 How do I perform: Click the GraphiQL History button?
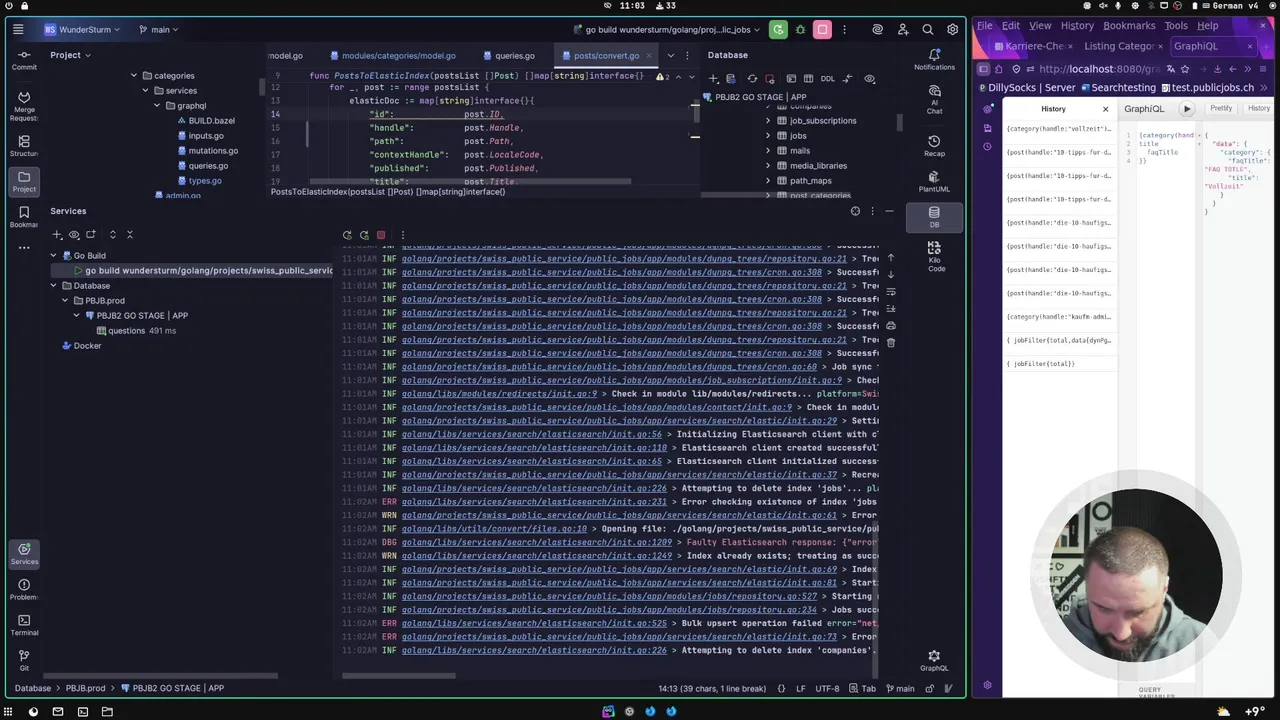pyautogui.click(x=1259, y=108)
